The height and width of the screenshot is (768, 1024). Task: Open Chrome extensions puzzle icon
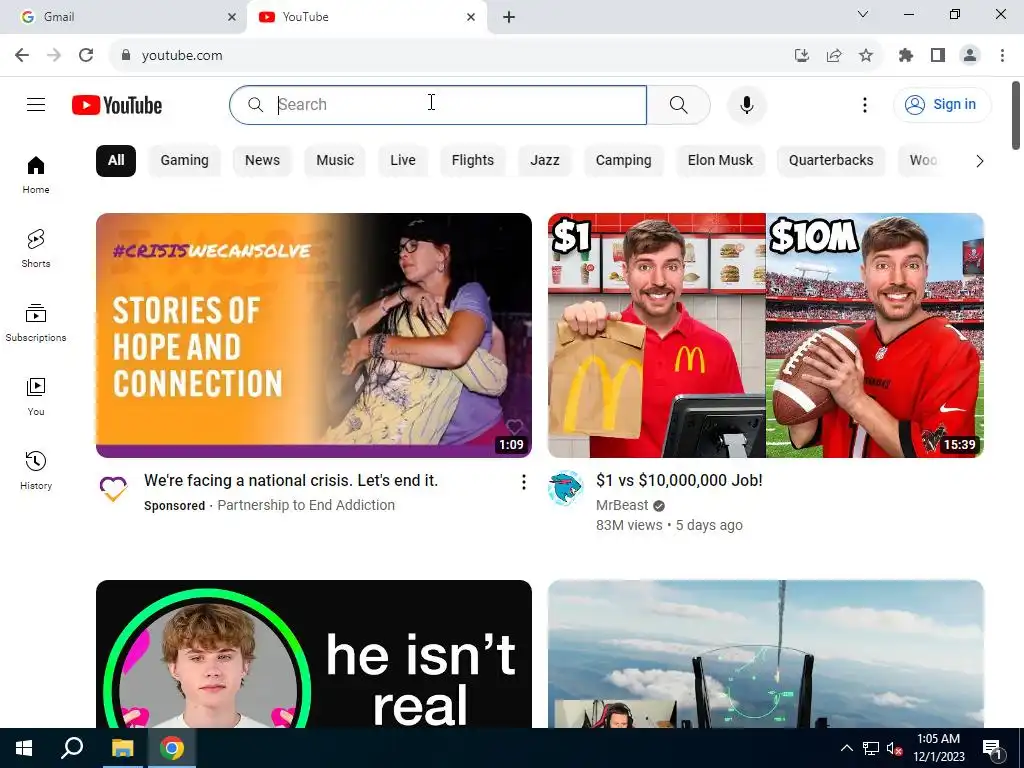tap(906, 55)
